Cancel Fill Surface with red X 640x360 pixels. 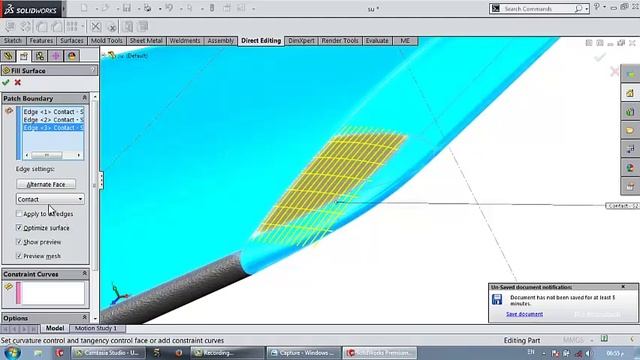point(18,82)
